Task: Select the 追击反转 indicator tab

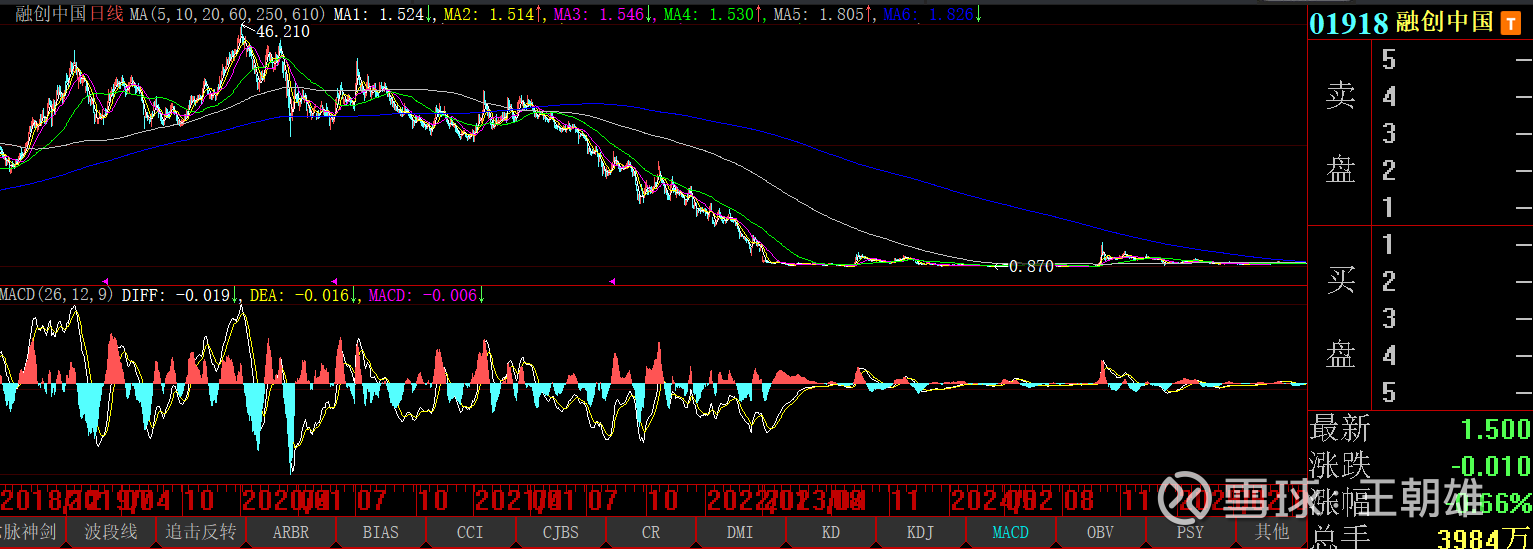Action: coord(201,532)
